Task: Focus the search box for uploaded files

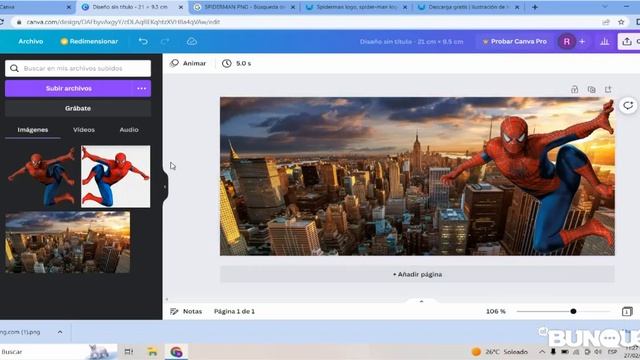Action: [78, 68]
